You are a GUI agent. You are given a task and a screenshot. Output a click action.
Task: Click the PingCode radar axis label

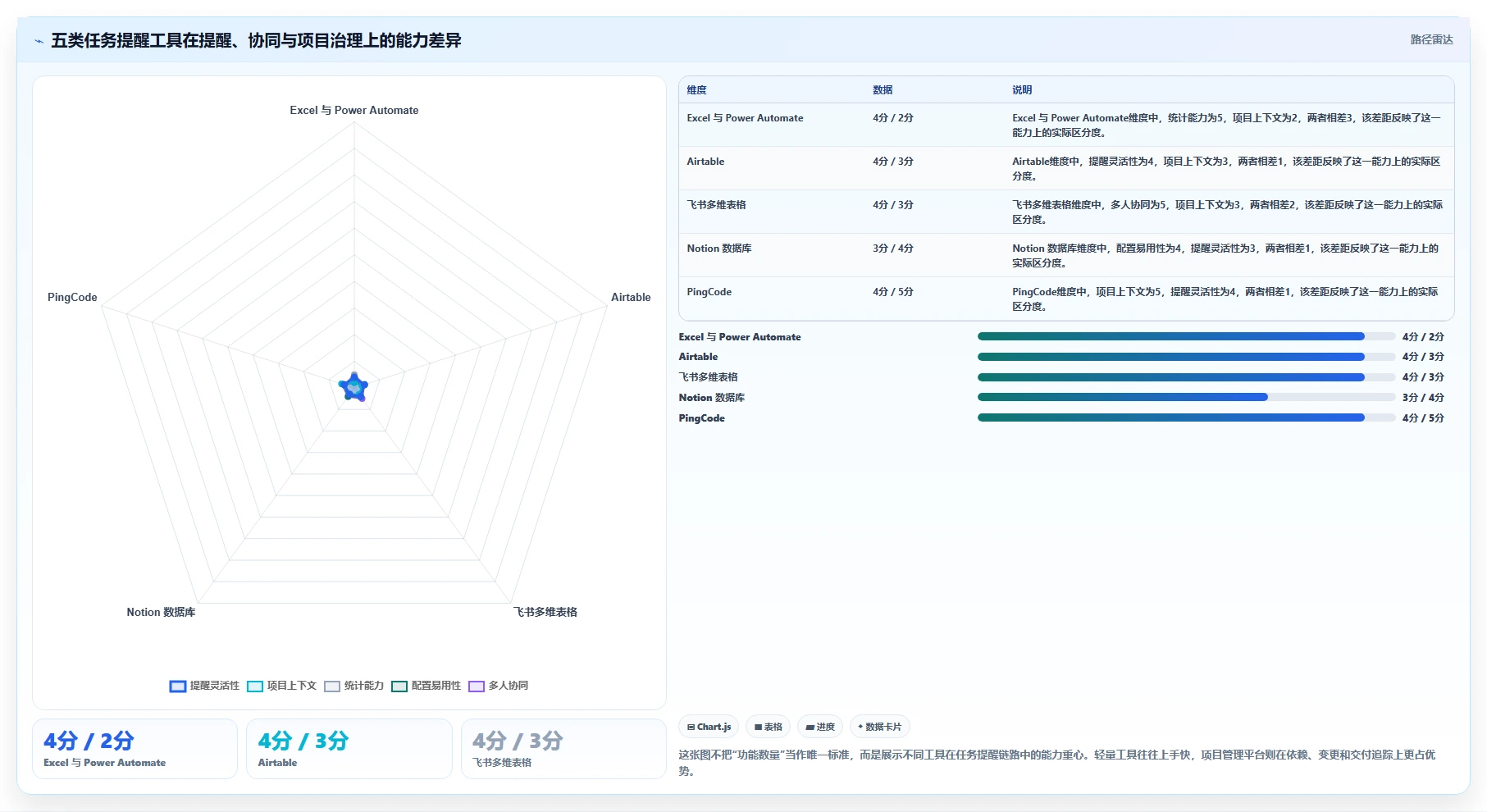[x=72, y=297]
